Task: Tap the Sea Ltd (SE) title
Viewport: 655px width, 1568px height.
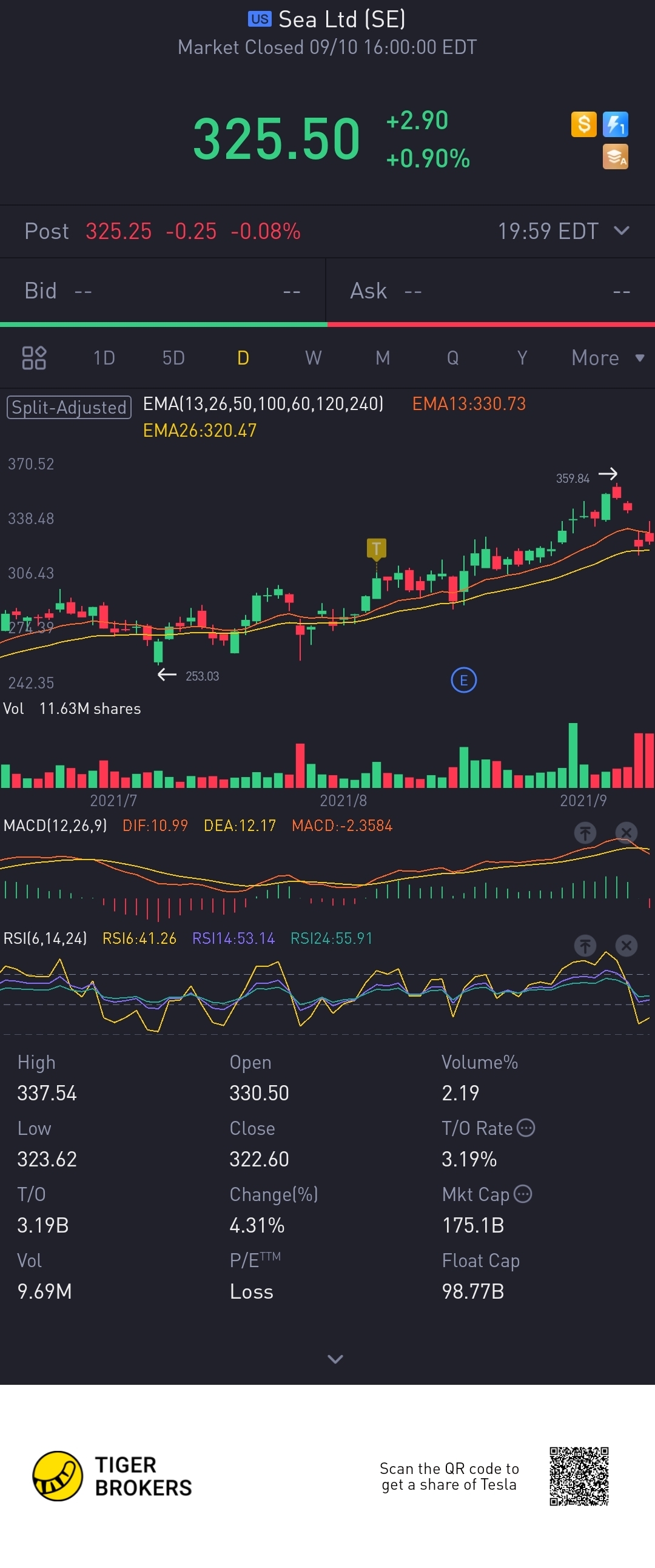Action: [x=342, y=19]
